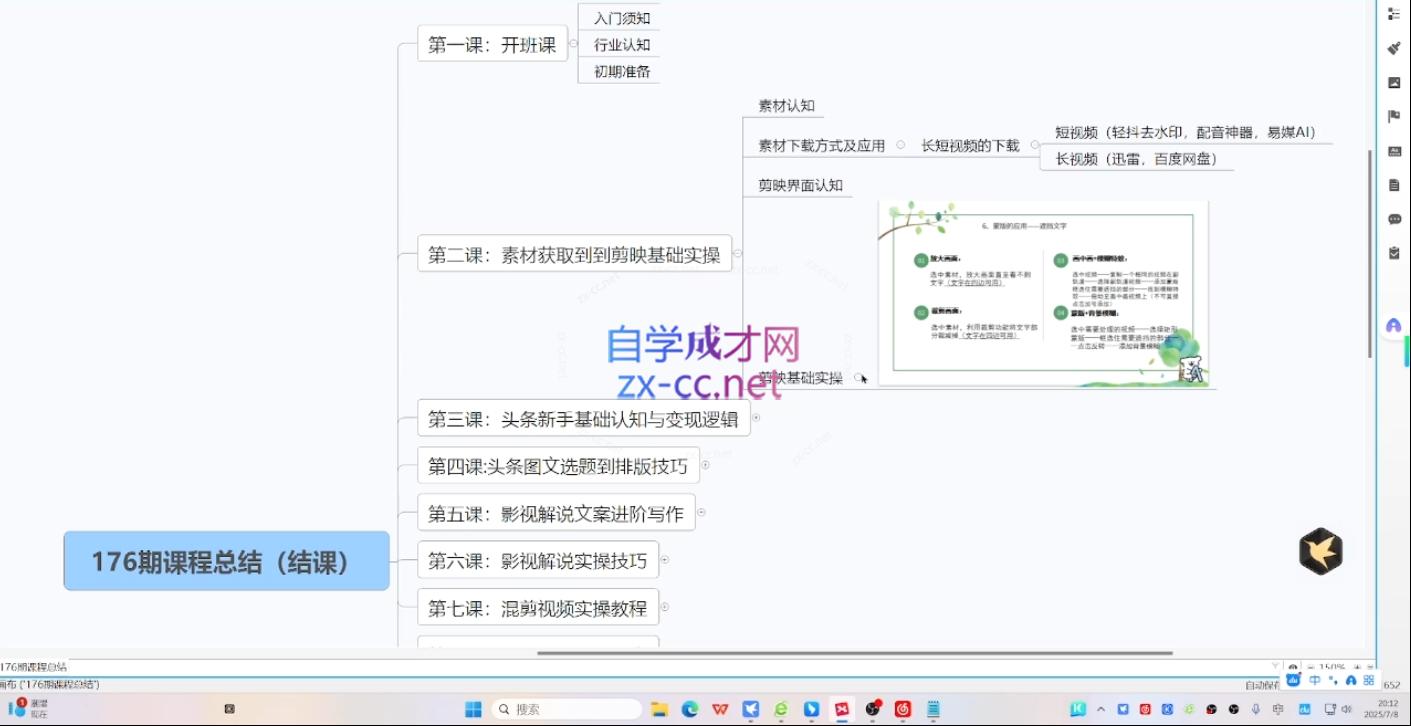
Task: Select the 素材下载方式及应用 subtopic
Action: click(821, 145)
